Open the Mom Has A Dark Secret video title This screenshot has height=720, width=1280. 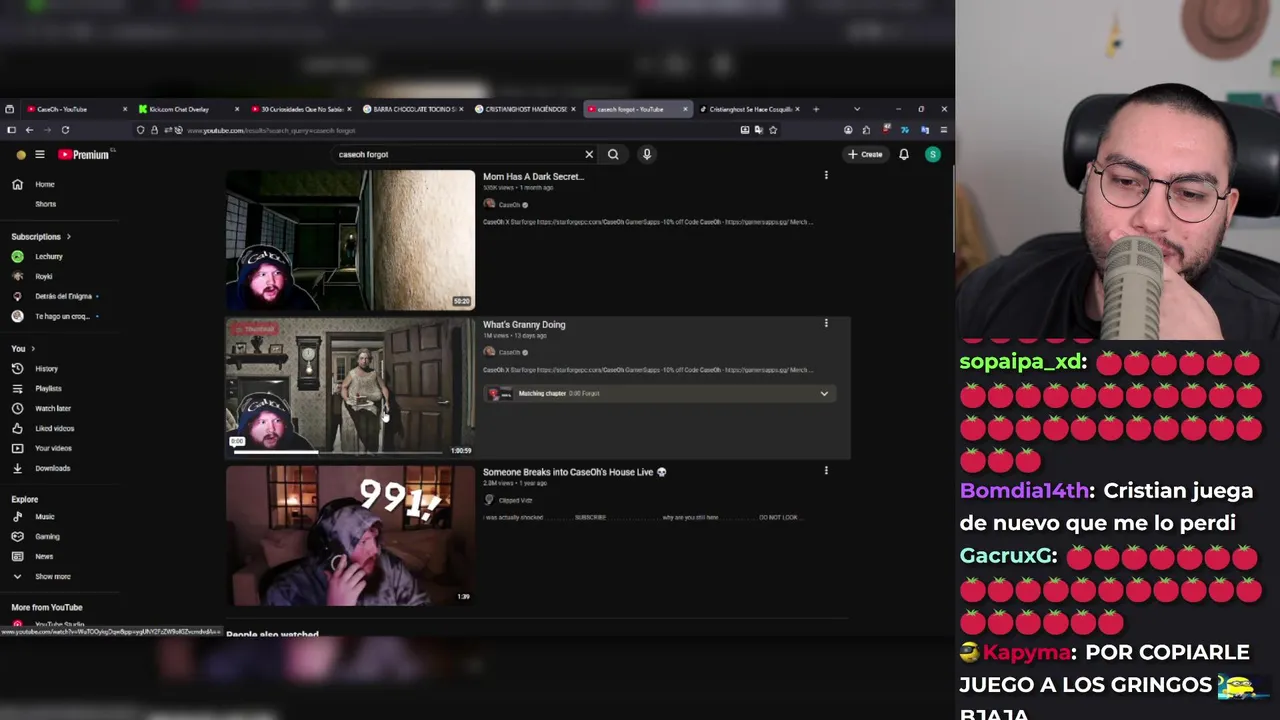tap(533, 177)
